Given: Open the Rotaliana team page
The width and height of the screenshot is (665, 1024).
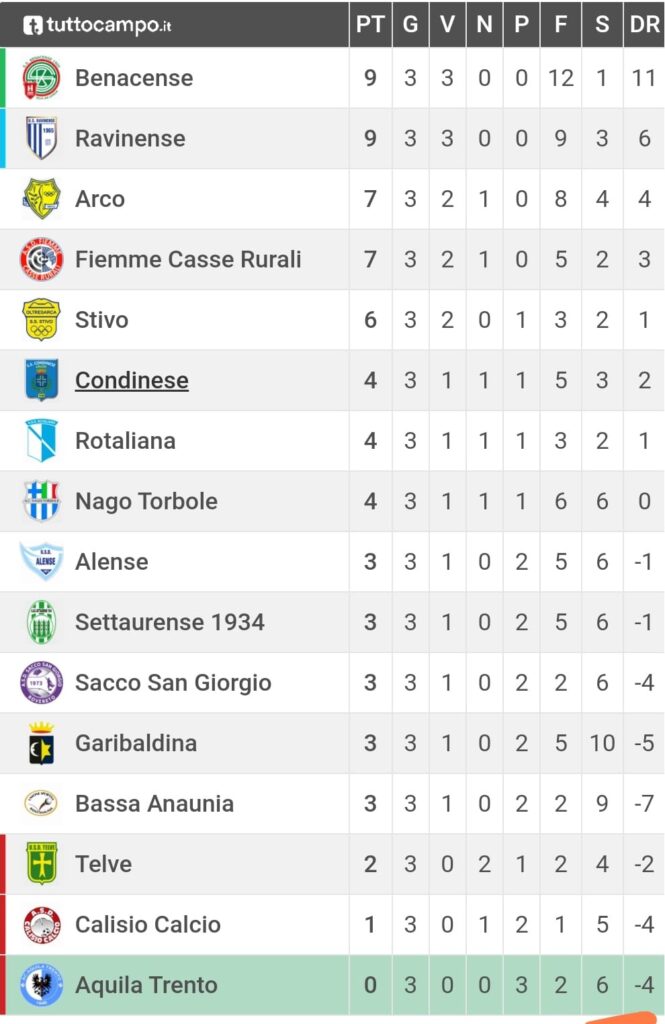Looking at the screenshot, I should pos(125,441).
